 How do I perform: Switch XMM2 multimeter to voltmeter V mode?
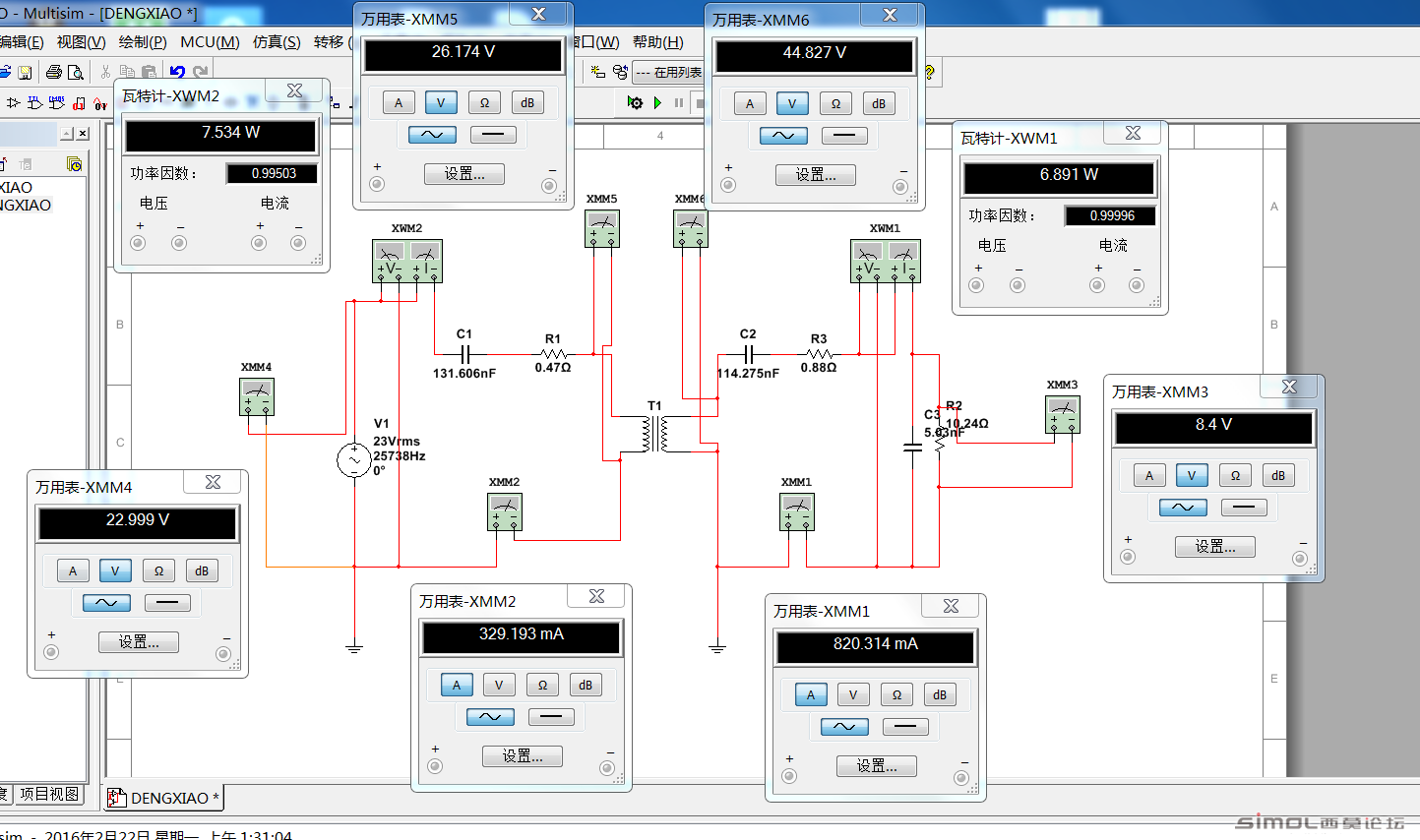coord(499,685)
